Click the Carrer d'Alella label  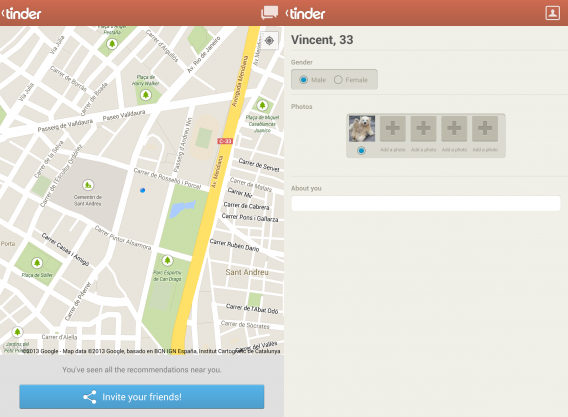[59, 337]
